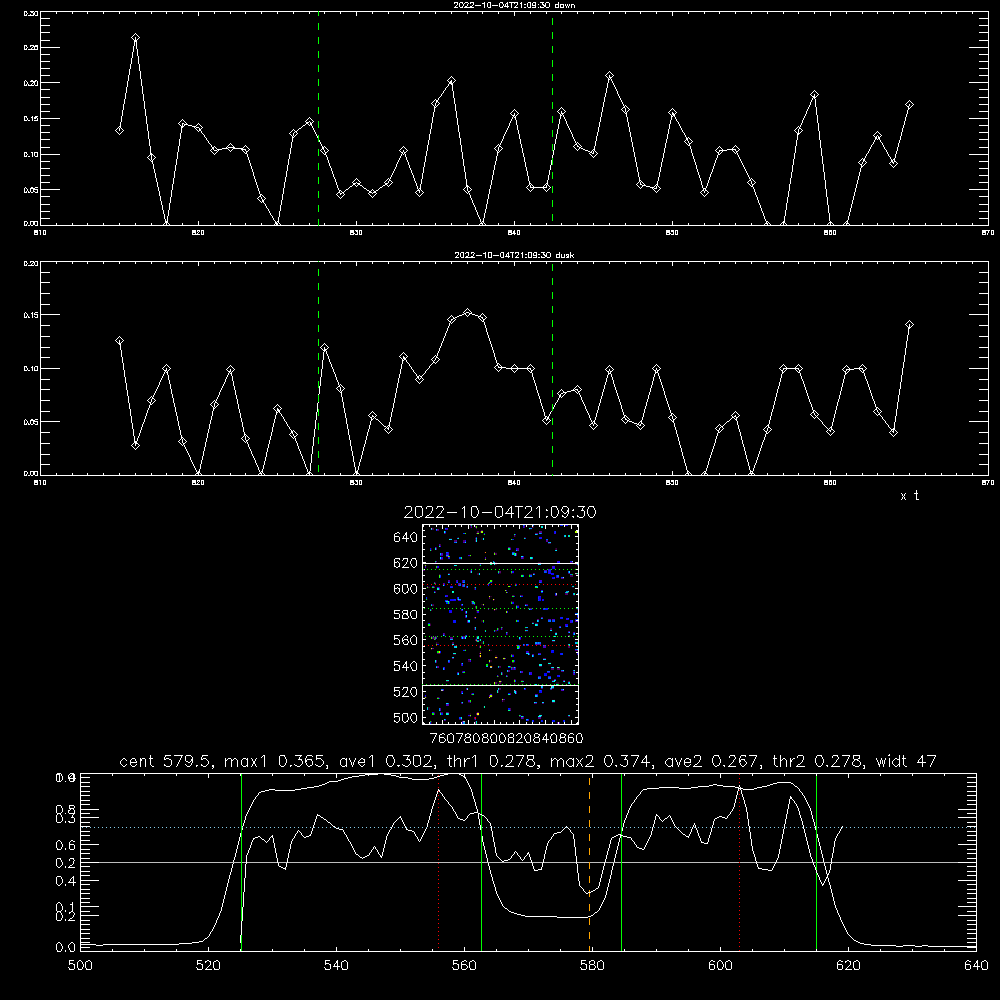This screenshot has height=1000, width=1000.
Task: Click the '2022-10-04T21:09:30 dawn' plot title
Action: pos(514,5)
